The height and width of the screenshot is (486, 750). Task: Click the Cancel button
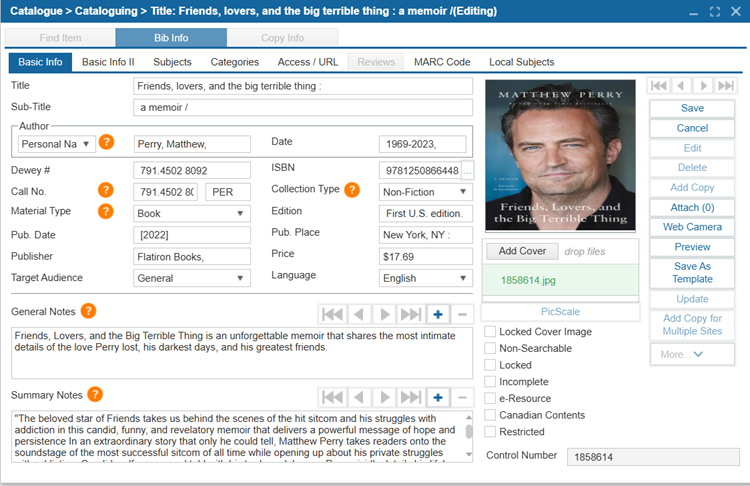point(692,128)
